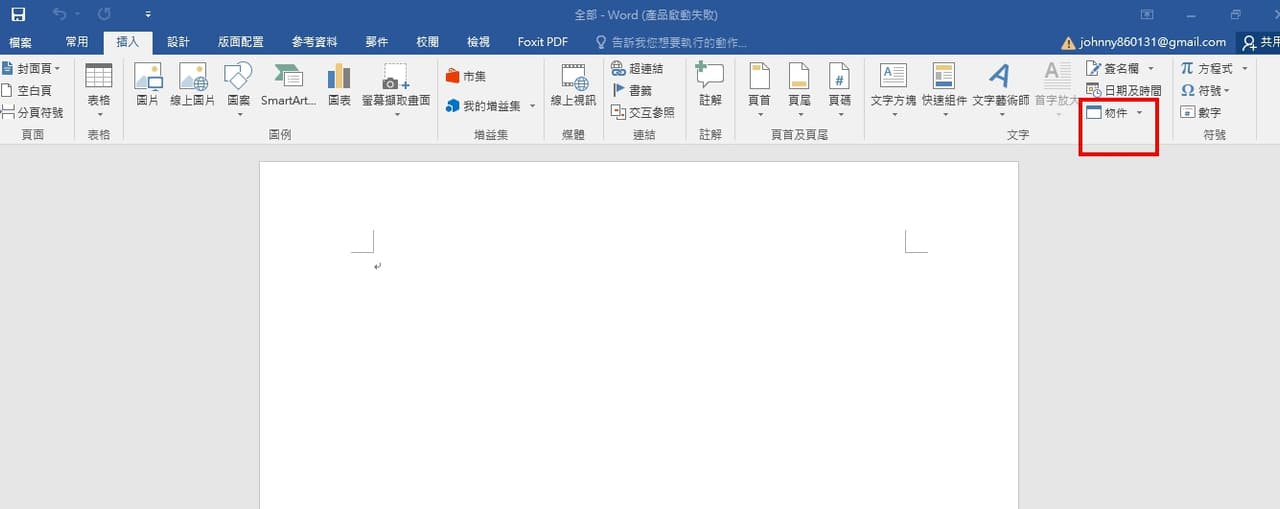Add a comment with 註解 icon

(710, 85)
